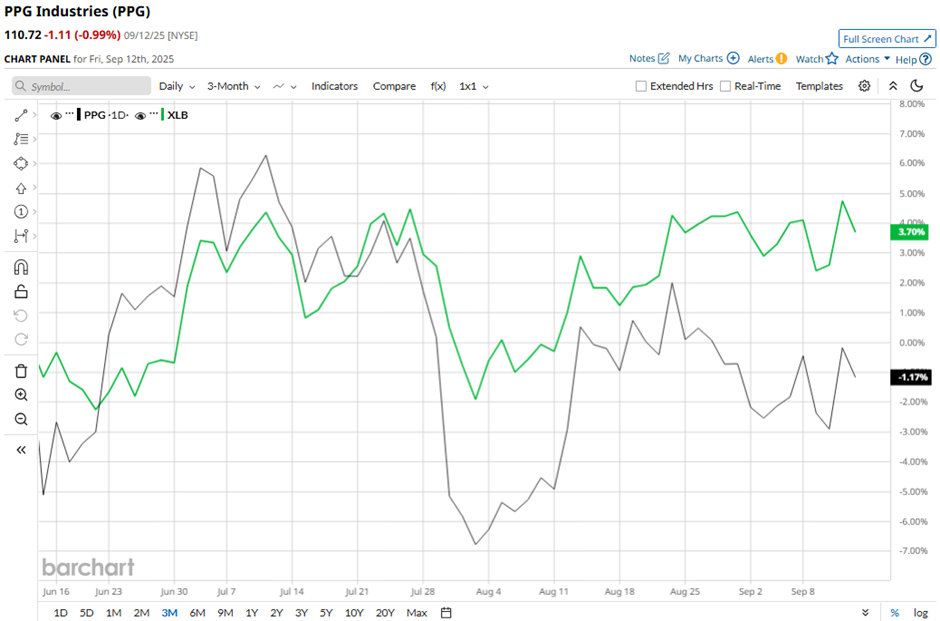Toggle percent scale mode
940x621 pixels.
coord(894,613)
